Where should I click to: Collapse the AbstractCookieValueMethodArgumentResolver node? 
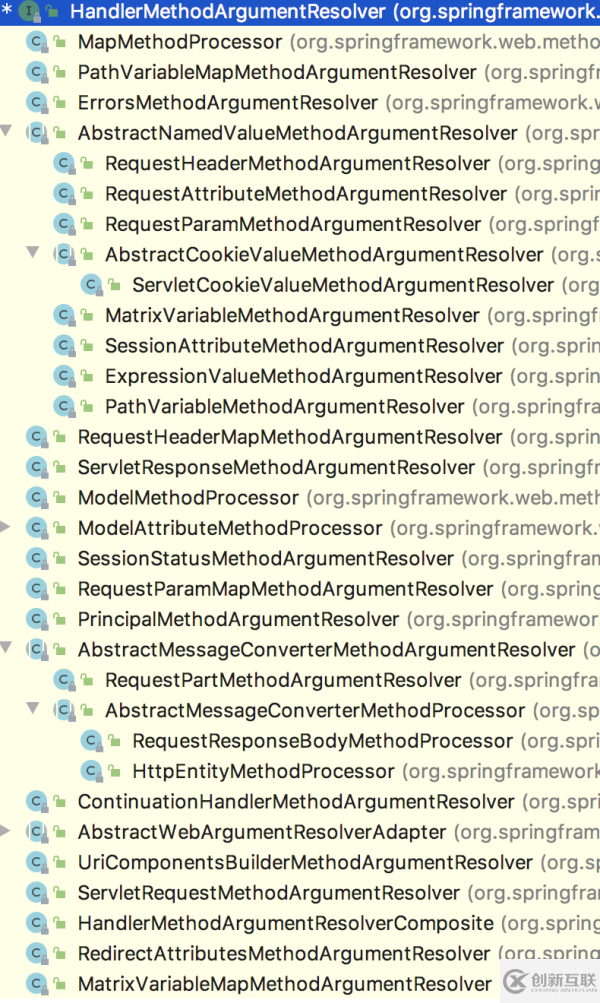pyautogui.click(x=33, y=253)
